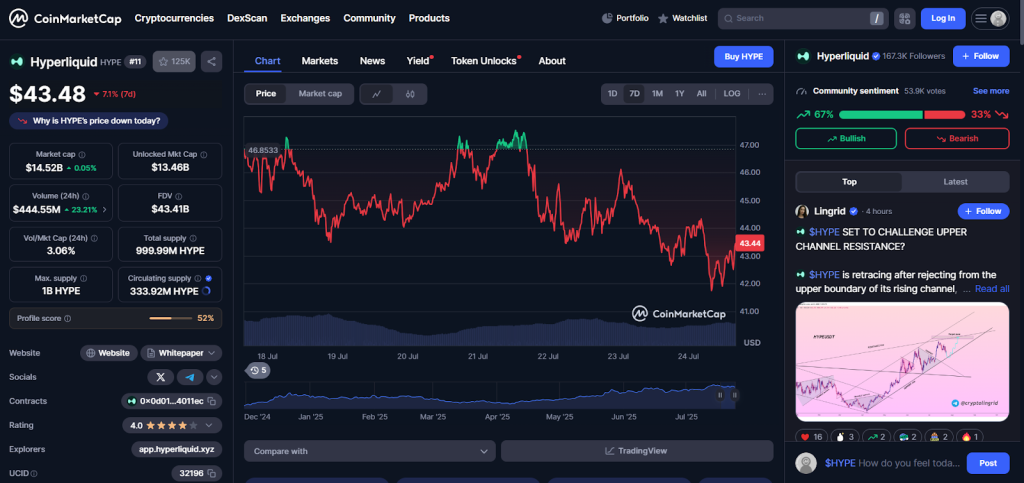
Task: Click the Lingrid author avatar
Action: [x=802, y=211]
